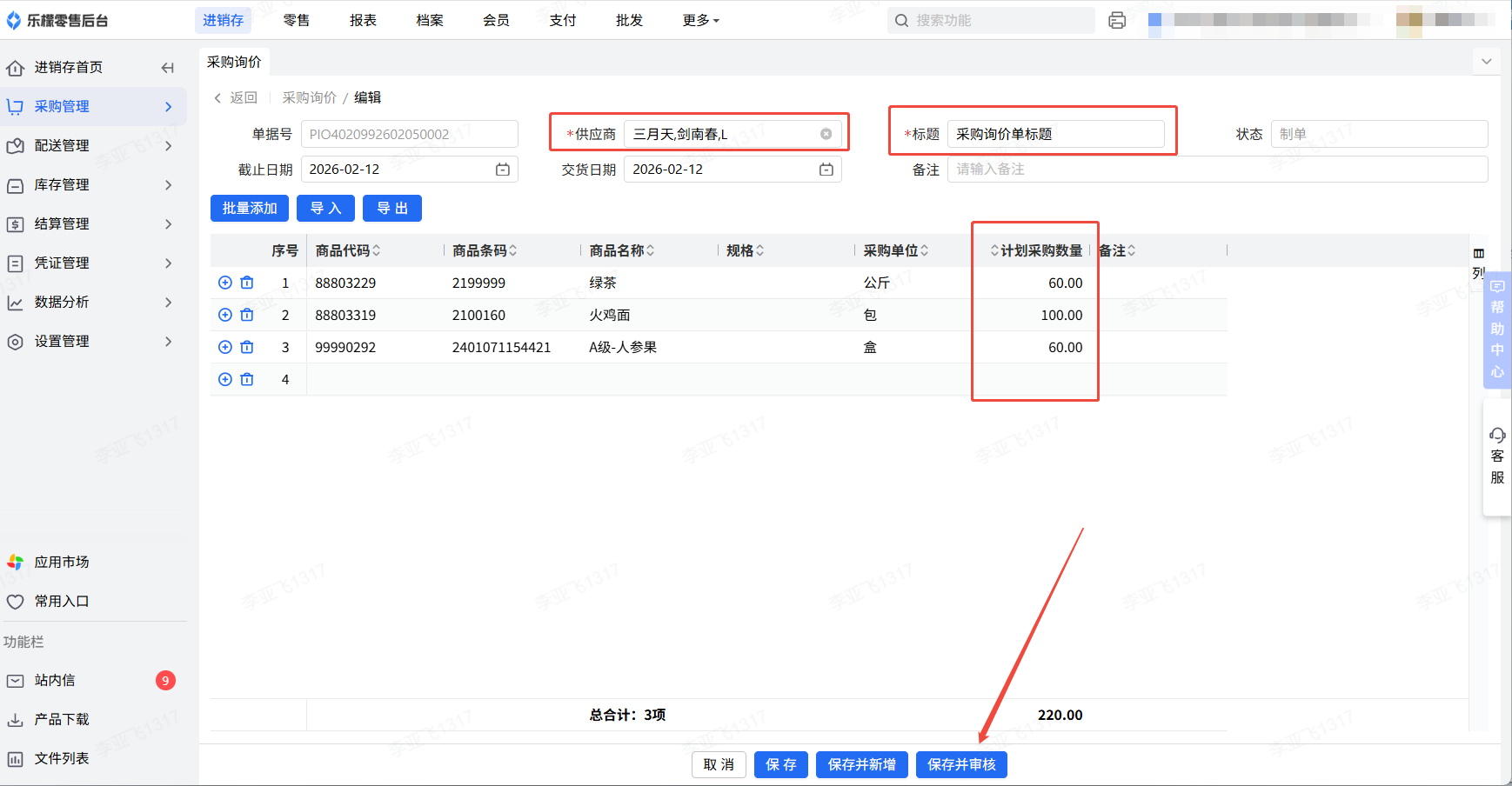Add a row after item 1 (绿茶)
The width and height of the screenshot is (1512, 786).
point(225,283)
